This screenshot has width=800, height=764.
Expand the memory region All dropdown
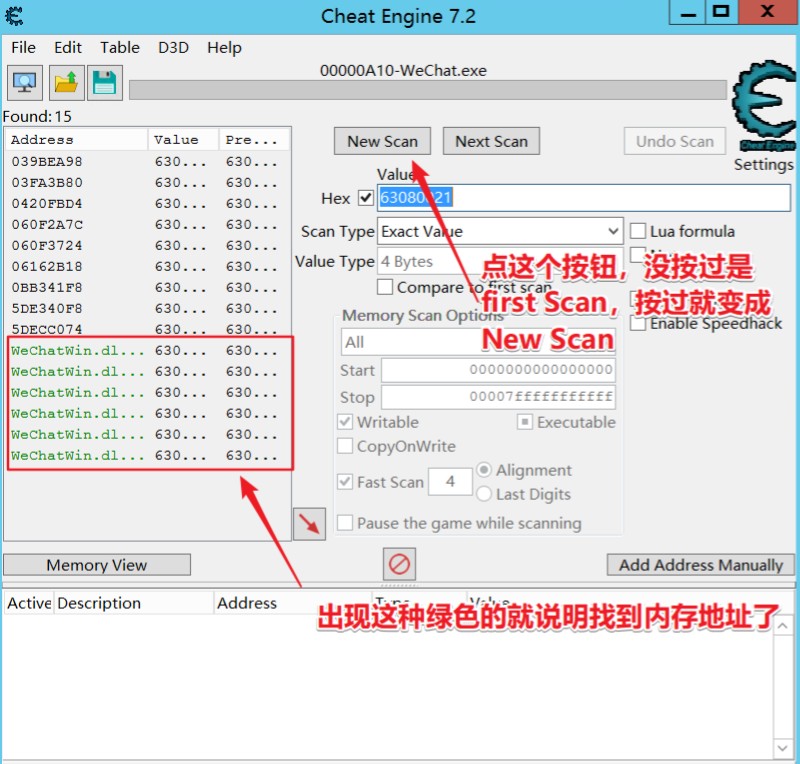[477, 342]
